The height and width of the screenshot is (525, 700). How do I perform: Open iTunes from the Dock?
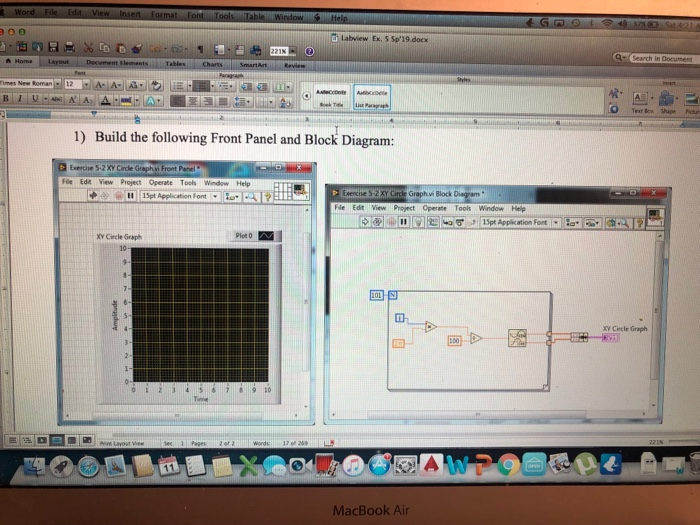pos(353,466)
